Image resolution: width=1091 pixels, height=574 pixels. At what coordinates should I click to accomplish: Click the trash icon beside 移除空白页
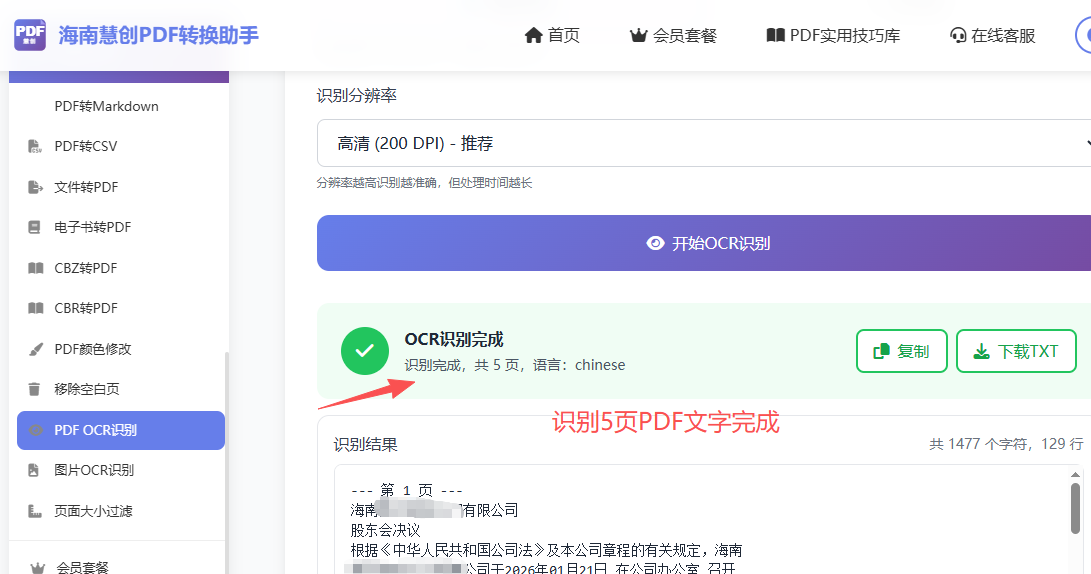click(34, 389)
